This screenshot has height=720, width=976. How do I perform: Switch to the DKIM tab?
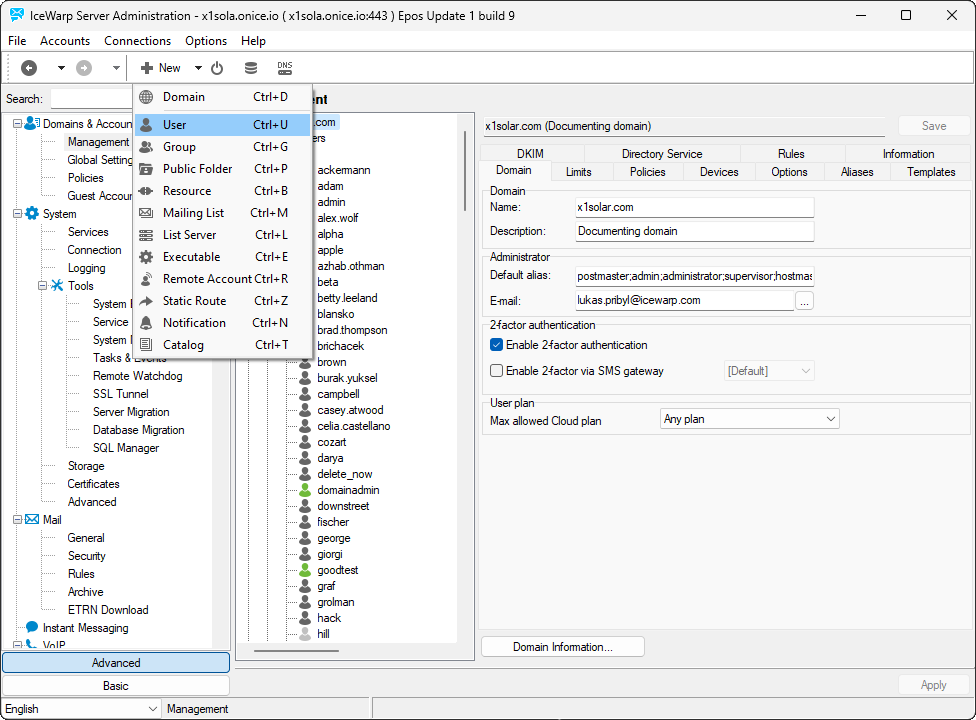tap(530, 154)
